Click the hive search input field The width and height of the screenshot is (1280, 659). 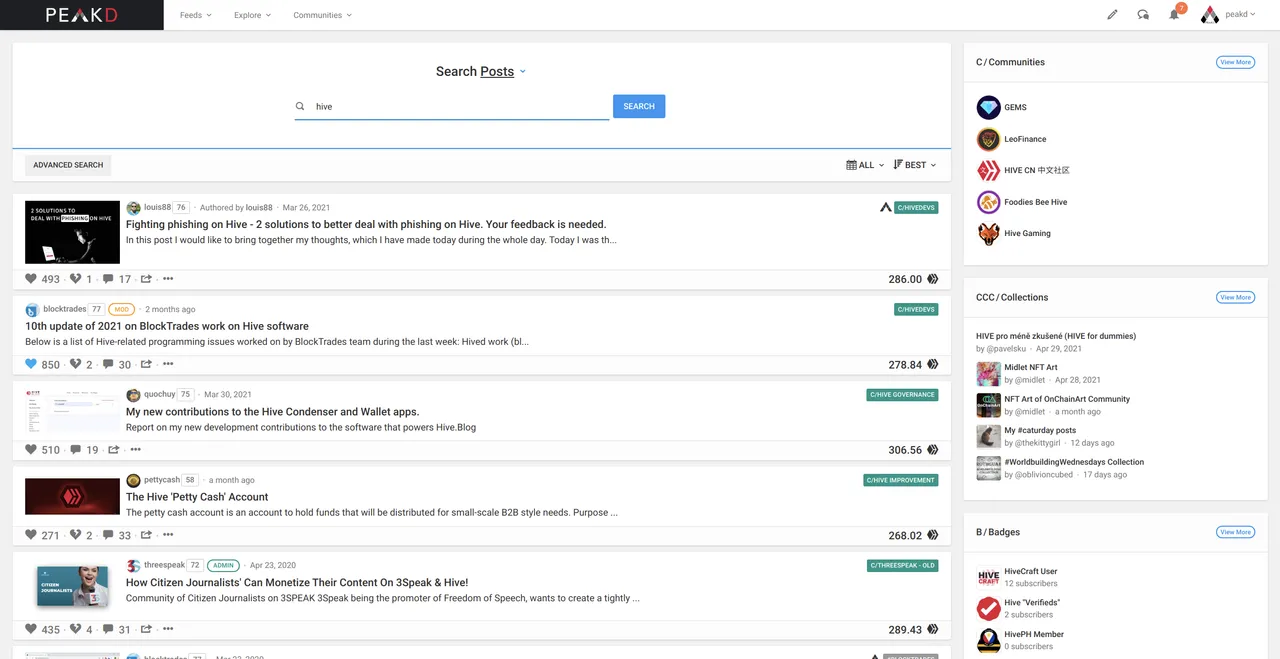tap(452, 106)
